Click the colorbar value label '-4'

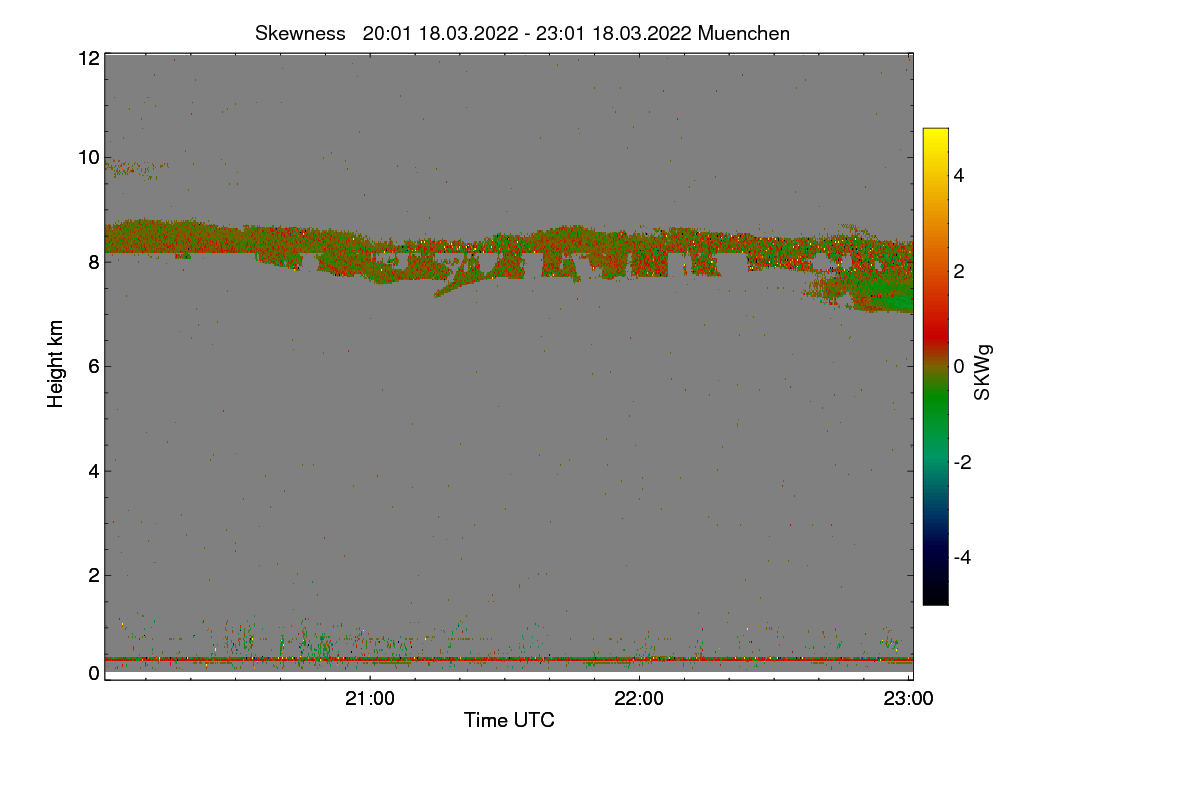964,558
